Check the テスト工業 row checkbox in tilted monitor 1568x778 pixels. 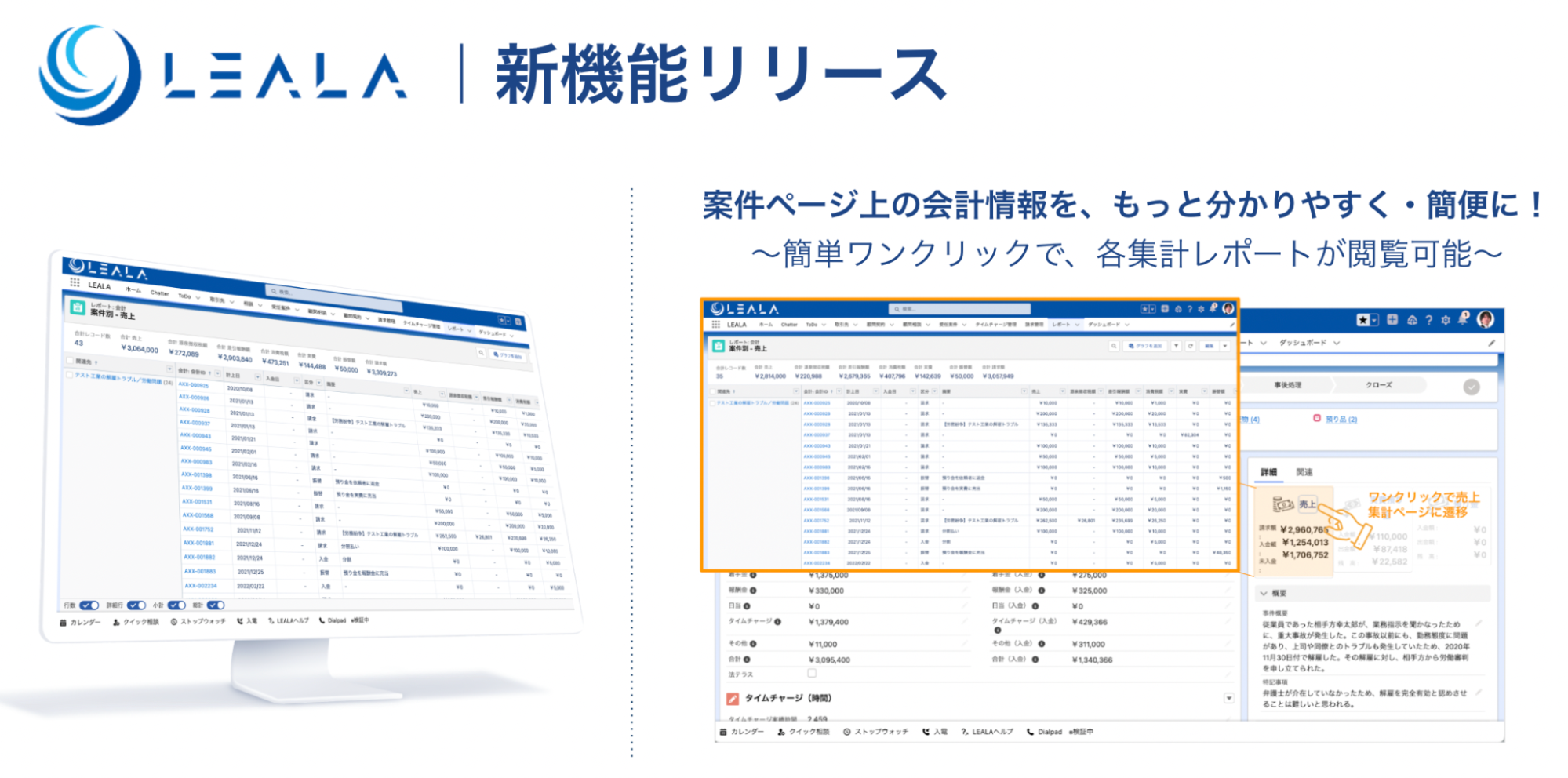69,375
